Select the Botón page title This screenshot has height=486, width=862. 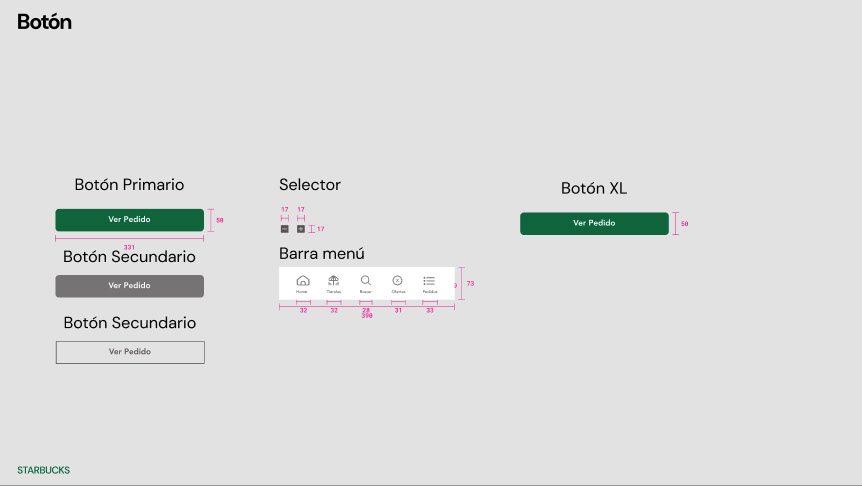tap(44, 22)
